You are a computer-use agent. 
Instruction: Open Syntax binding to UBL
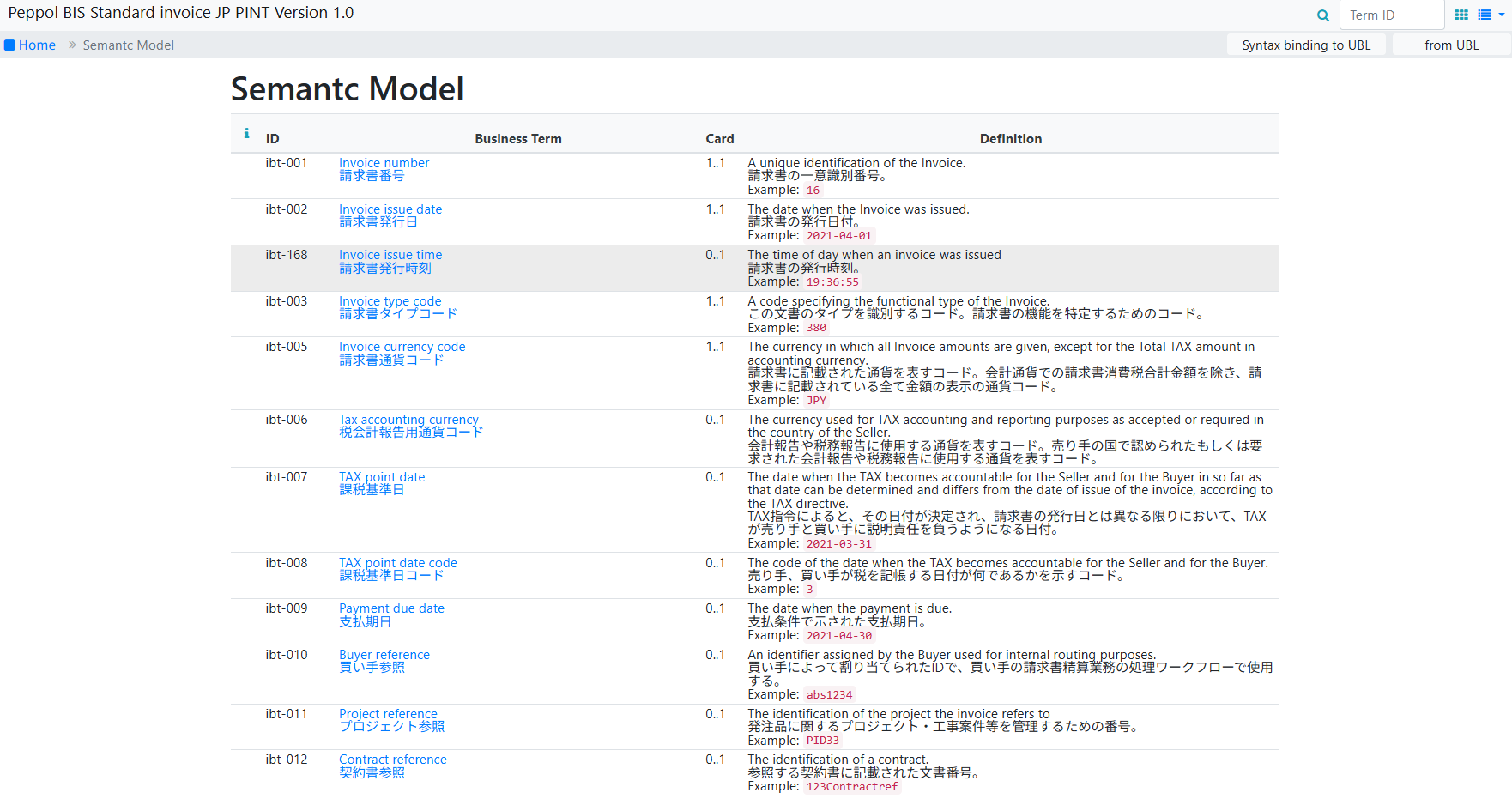click(x=1306, y=45)
